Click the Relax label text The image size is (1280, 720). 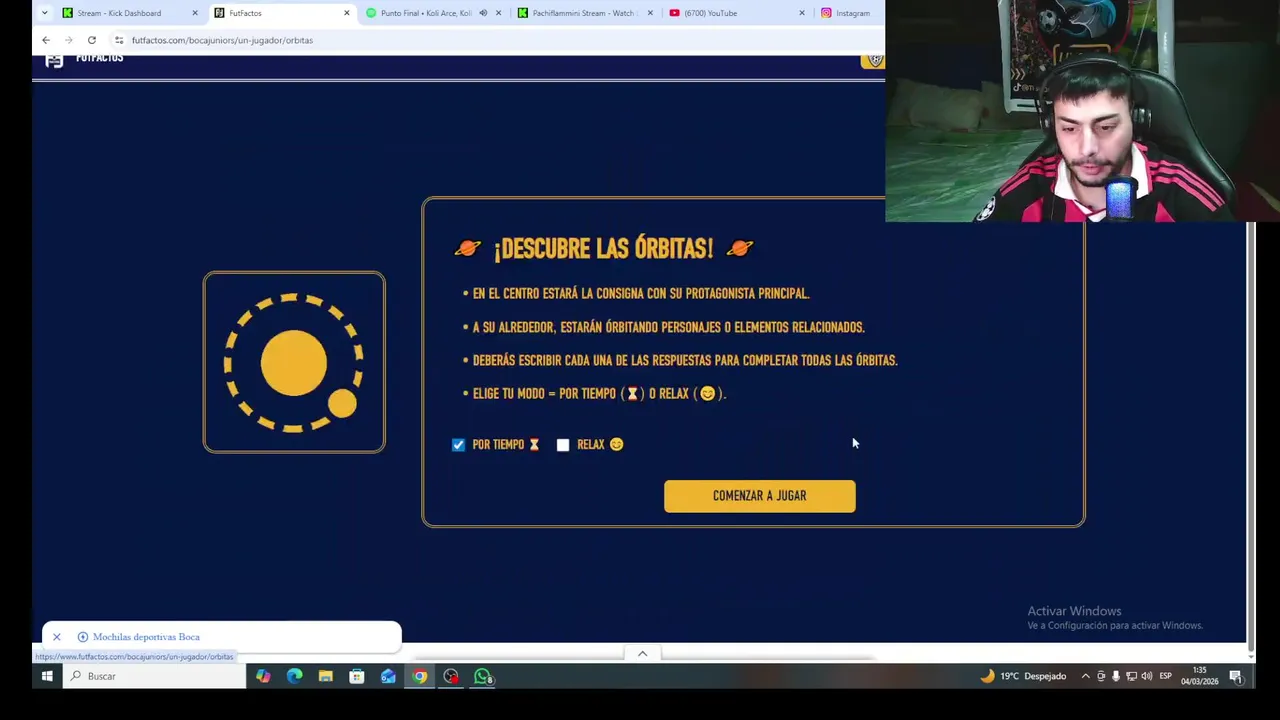[591, 445]
